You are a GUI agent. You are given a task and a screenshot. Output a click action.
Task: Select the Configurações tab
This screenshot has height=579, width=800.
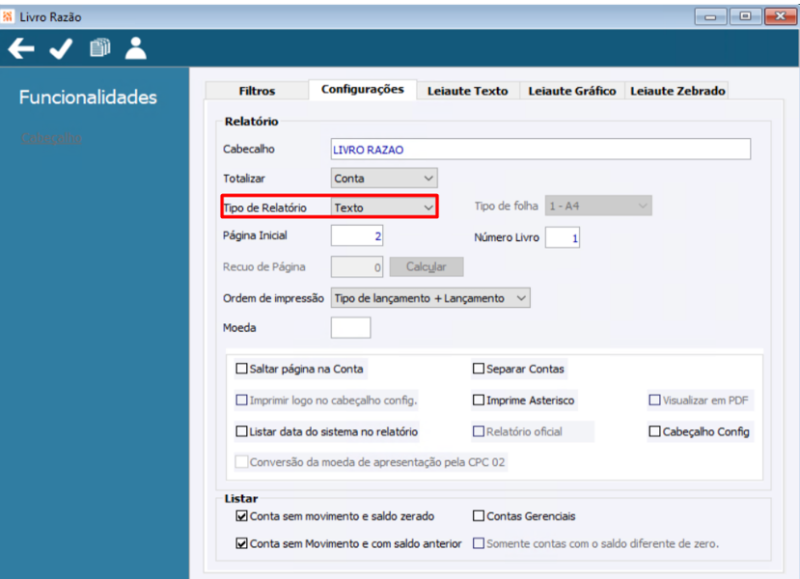pos(362,89)
